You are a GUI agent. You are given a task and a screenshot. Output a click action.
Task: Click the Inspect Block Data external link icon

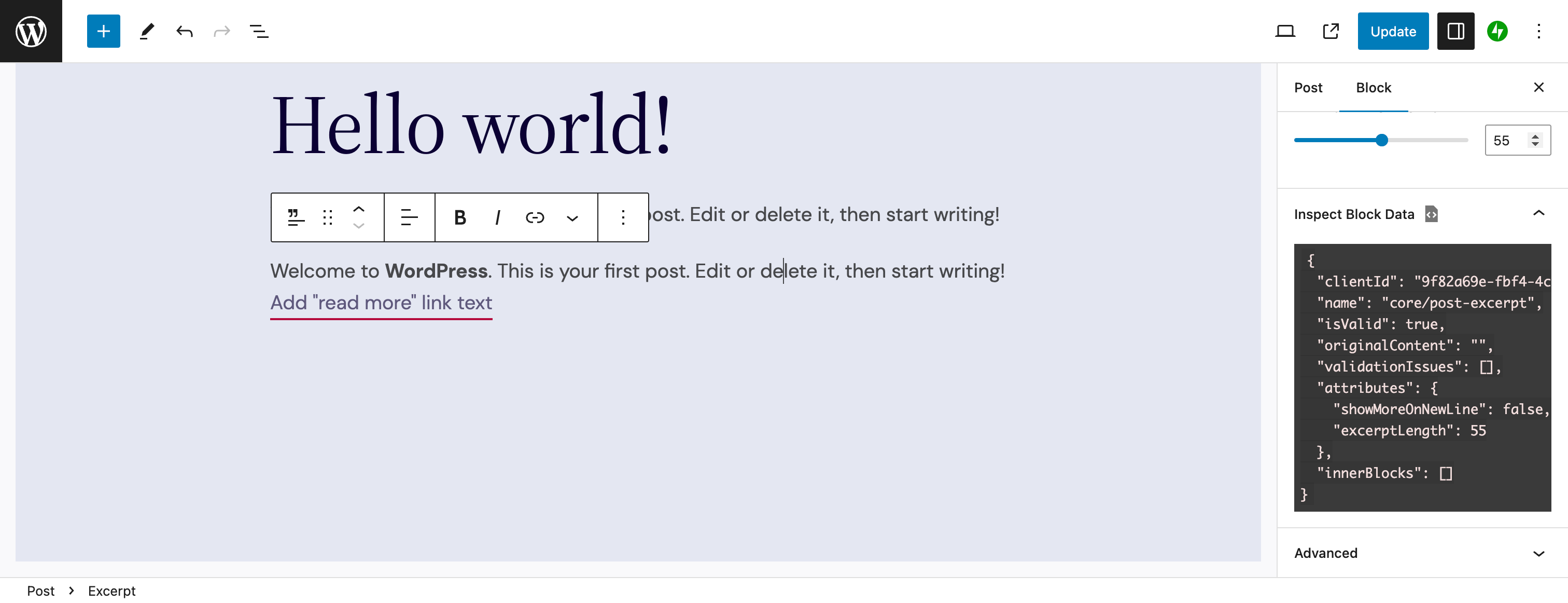pos(1431,214)
